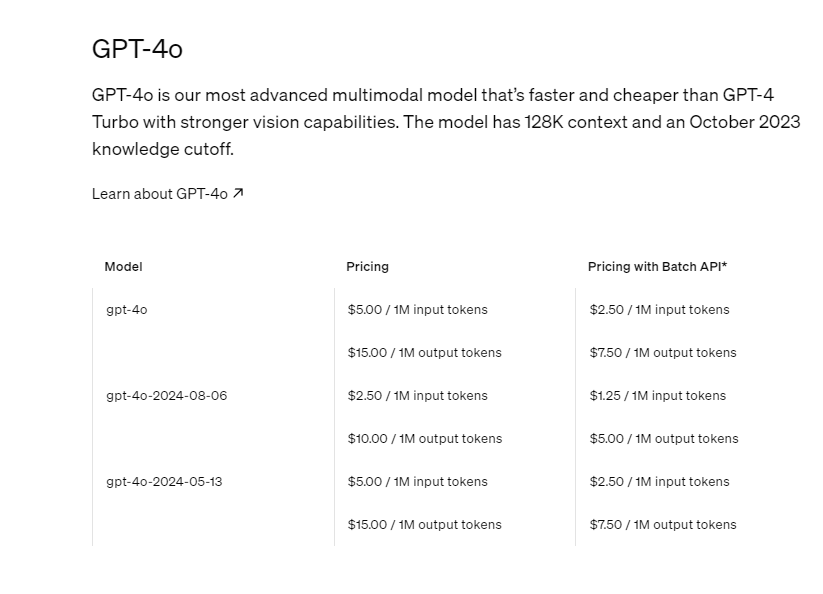Click gpt-4o's $15.00 output tokens price
Viewport: 823px width, 594px height.
[424, 353]
